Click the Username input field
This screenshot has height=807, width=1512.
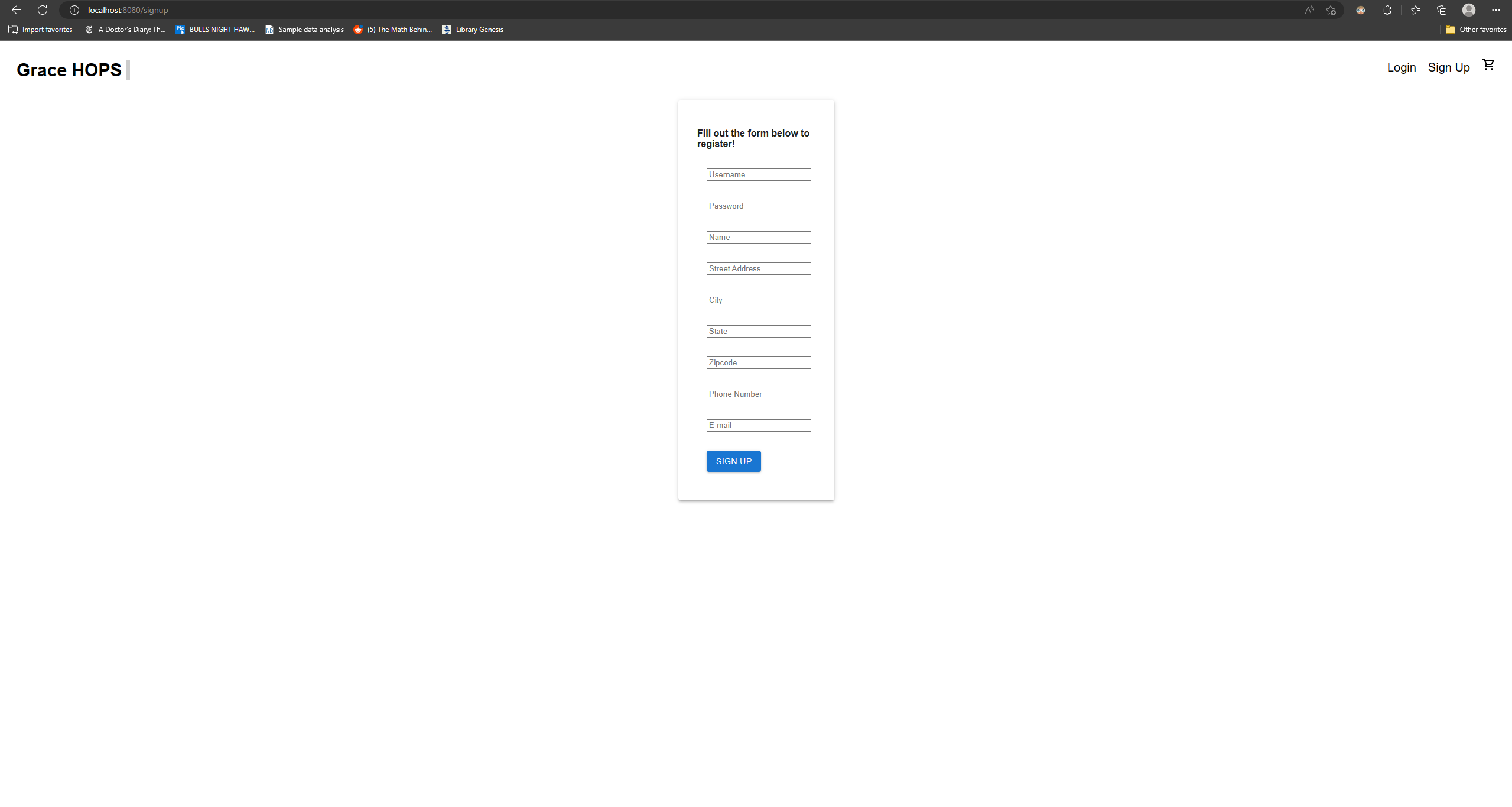coord(758,174)
